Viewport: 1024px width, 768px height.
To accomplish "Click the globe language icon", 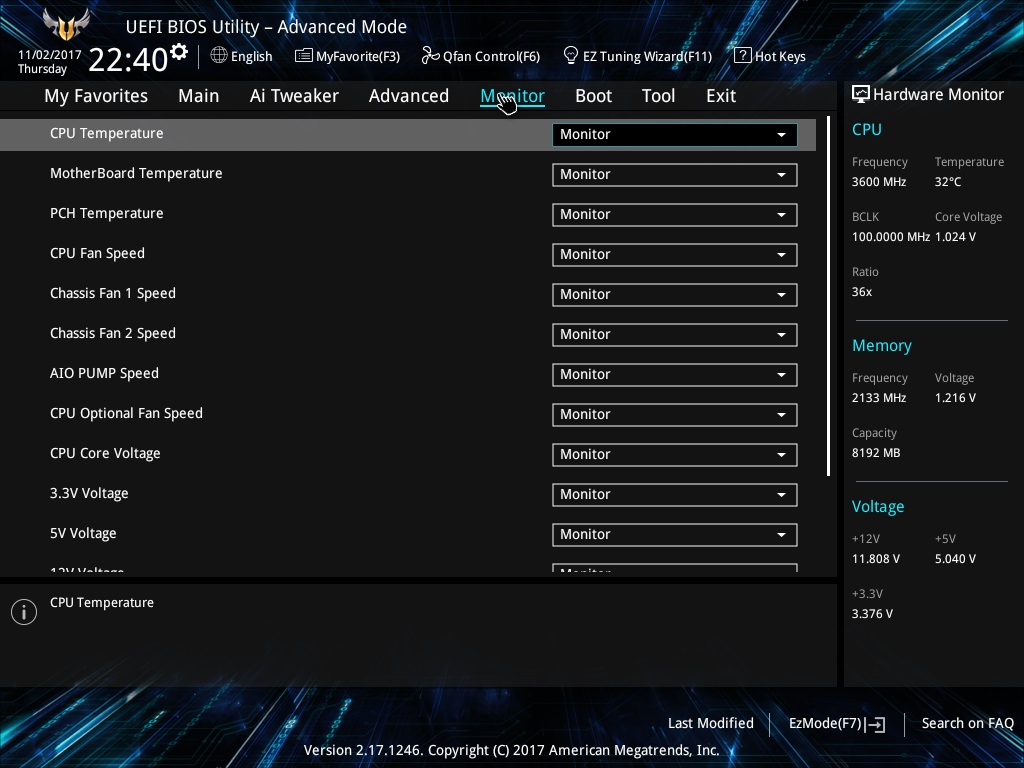I will coord(219,56).
